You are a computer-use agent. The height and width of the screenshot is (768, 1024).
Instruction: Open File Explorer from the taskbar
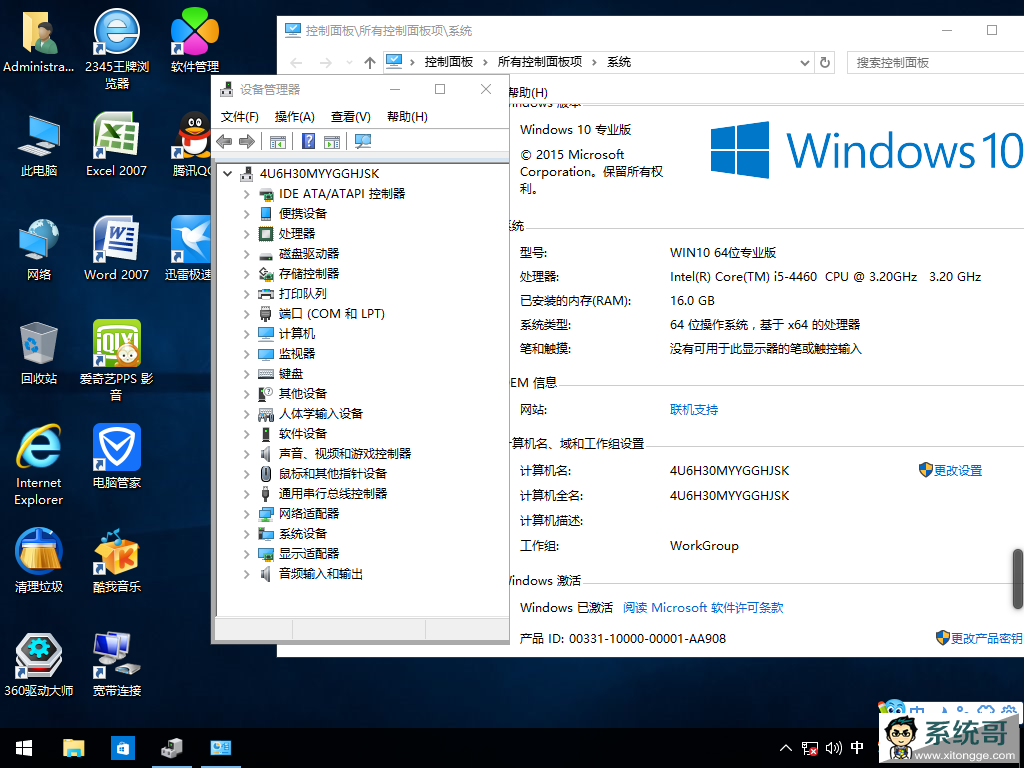(x=73, y=748)
